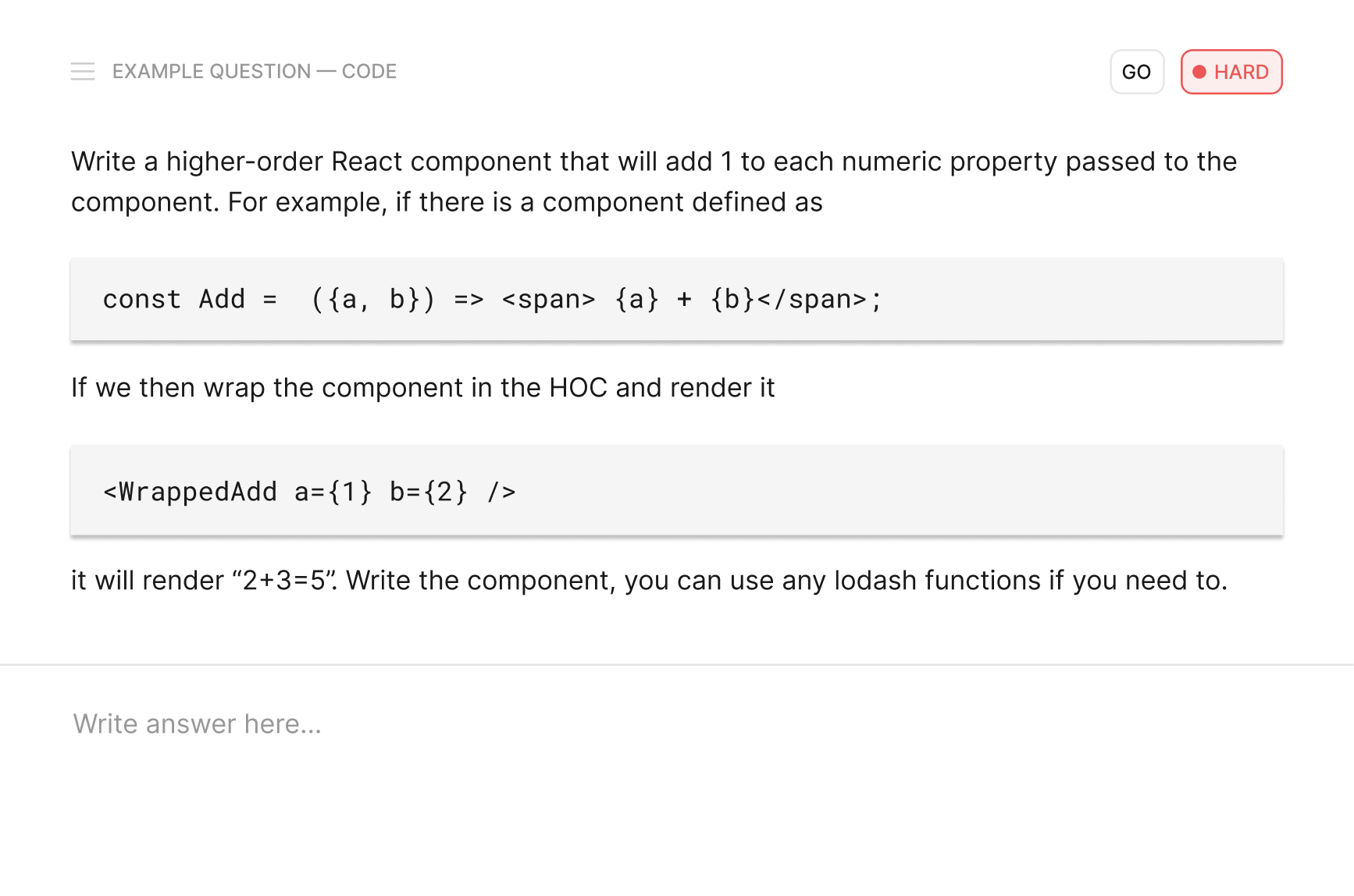The height and width of the screenshot is (896, 1354).
Task: Click the text "2+3=5" in the description
Action: [x=283, y=581]
